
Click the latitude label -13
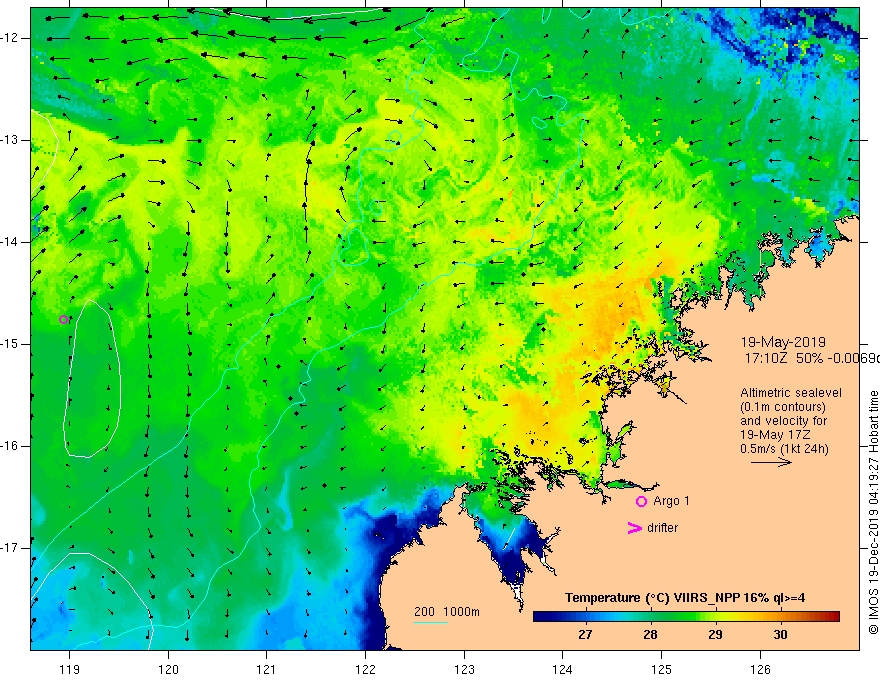point(10,140)
